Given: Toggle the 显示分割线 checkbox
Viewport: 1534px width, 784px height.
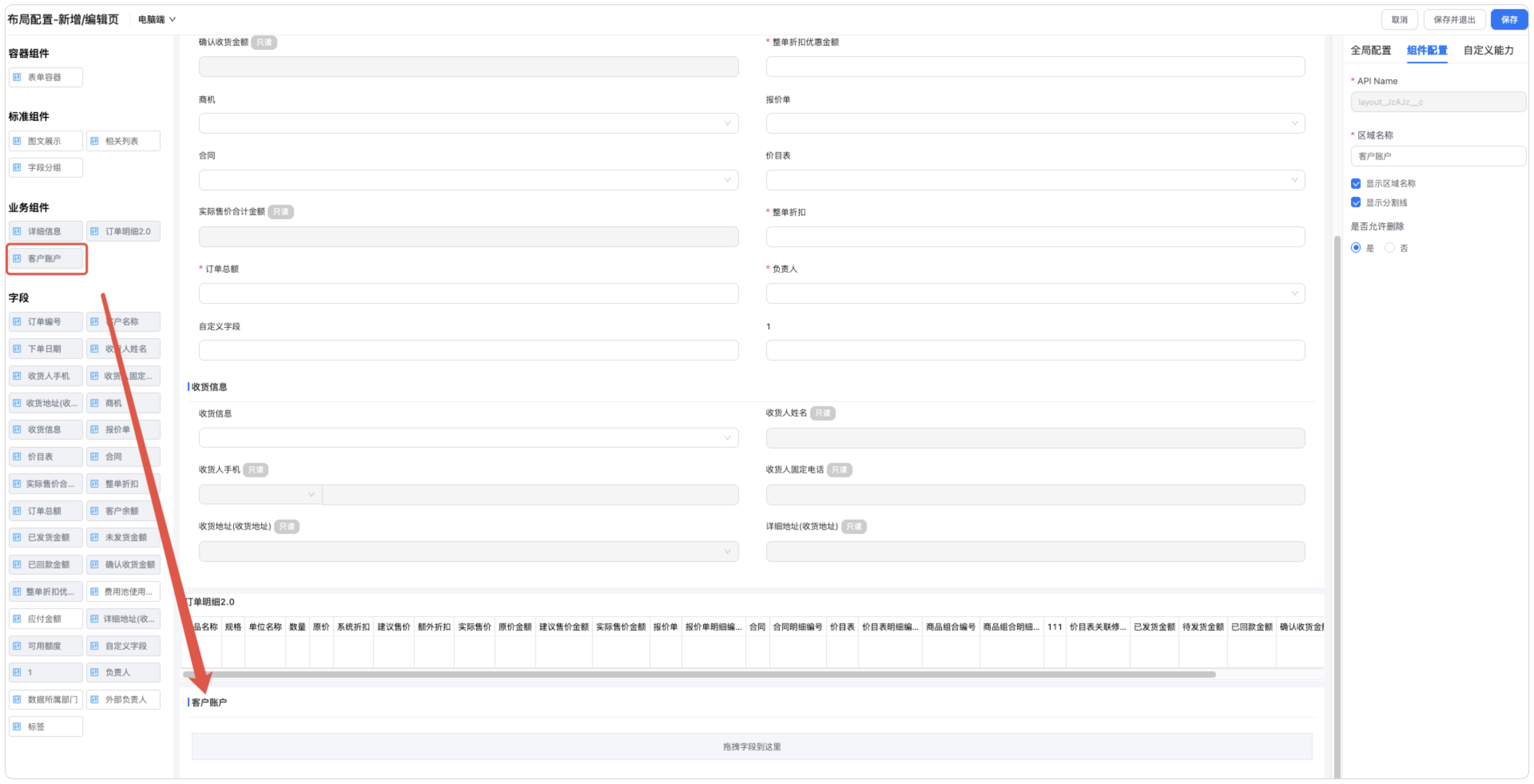Looking at the screenshot, I should tap(1356, 203).
